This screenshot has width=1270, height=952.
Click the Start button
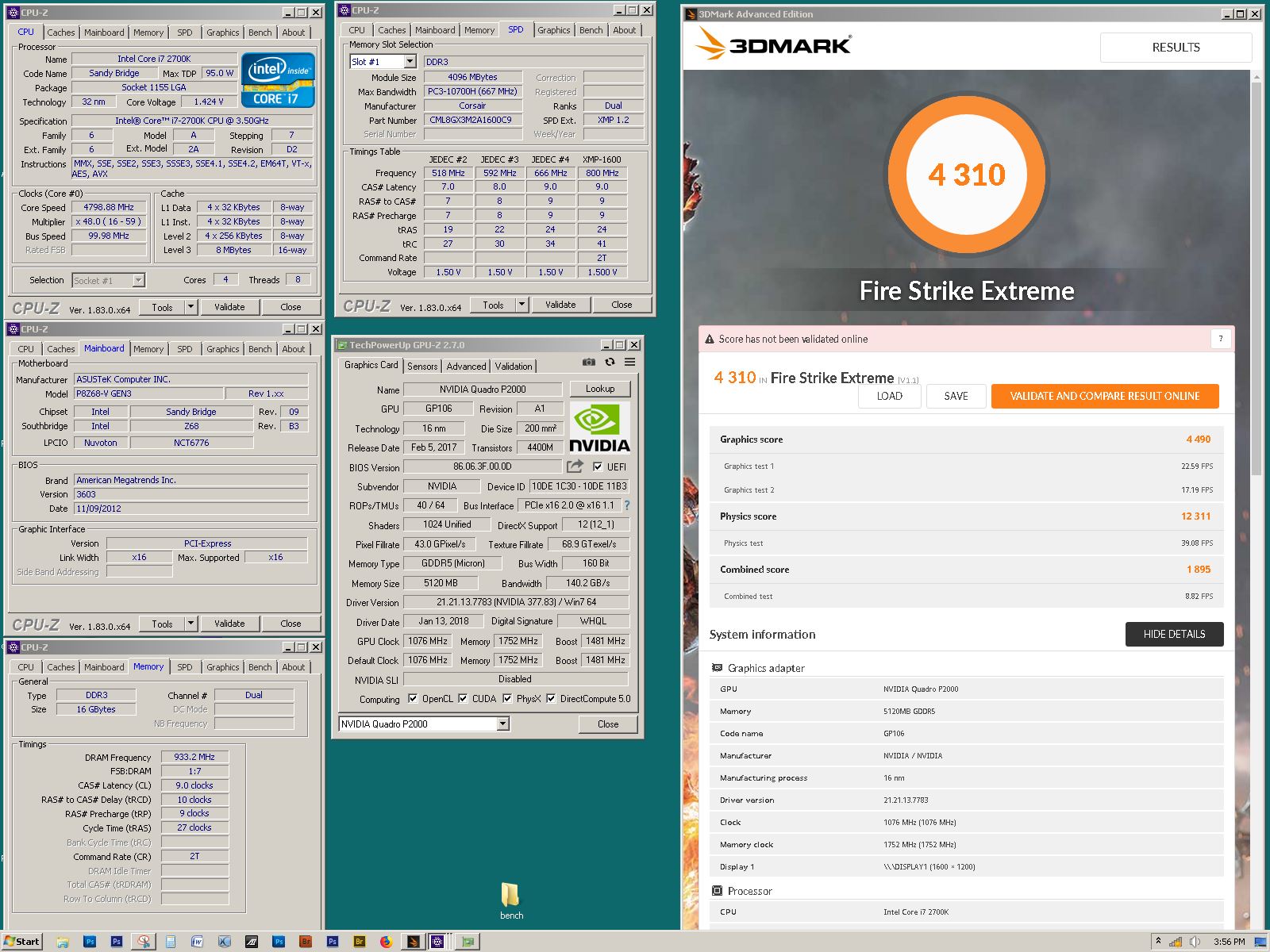pyautogui.click(x=21, y=942)
